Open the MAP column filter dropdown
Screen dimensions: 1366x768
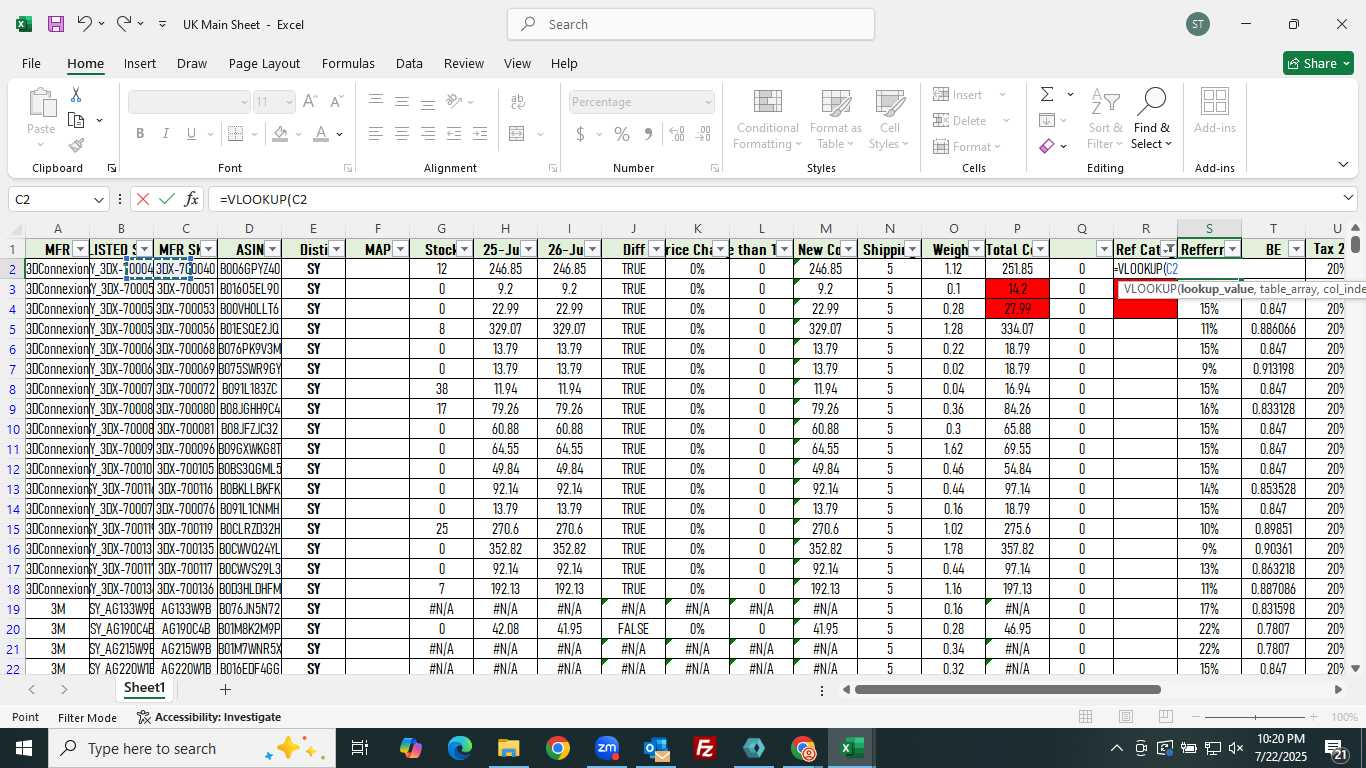click(x=401, y=249)
